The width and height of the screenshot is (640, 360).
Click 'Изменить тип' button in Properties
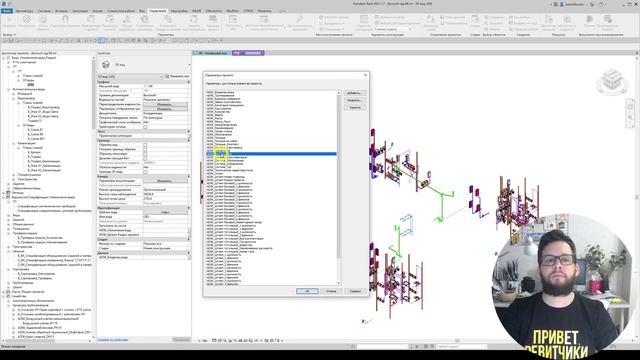coord(177,76)
